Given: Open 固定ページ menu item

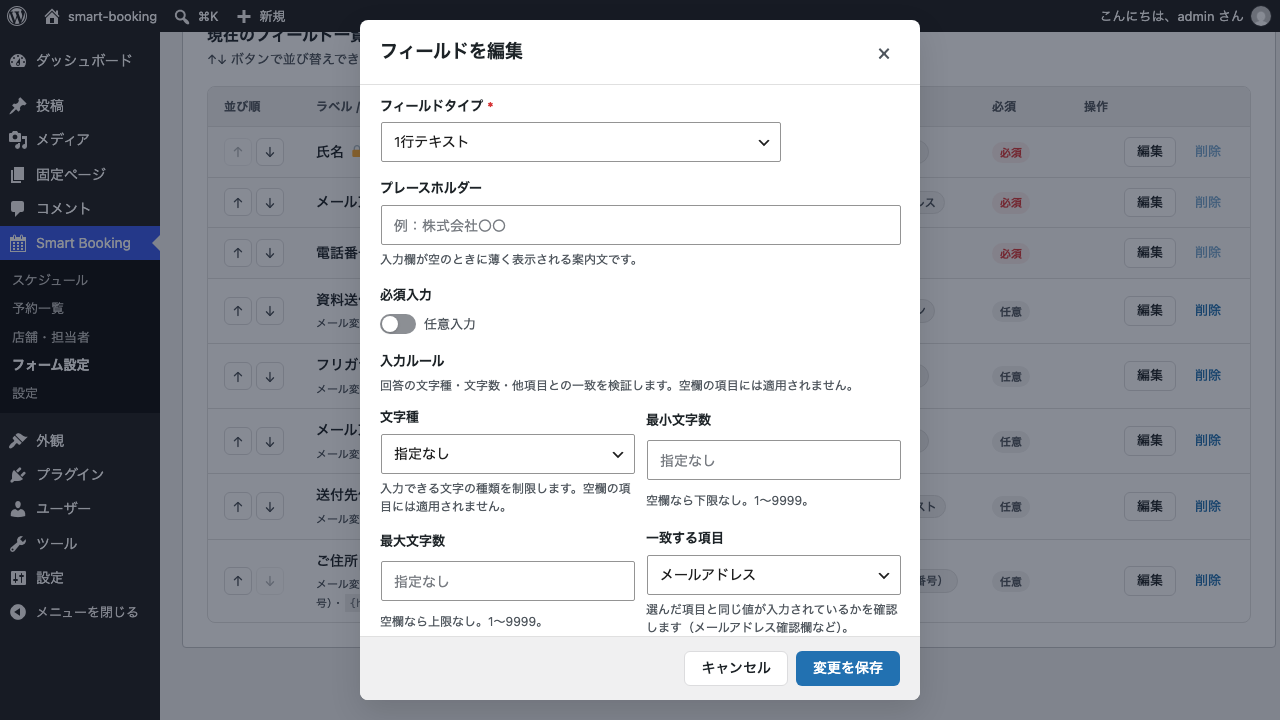Looking at the screenshot, I should pyautogui.click(x=80, y=174).
